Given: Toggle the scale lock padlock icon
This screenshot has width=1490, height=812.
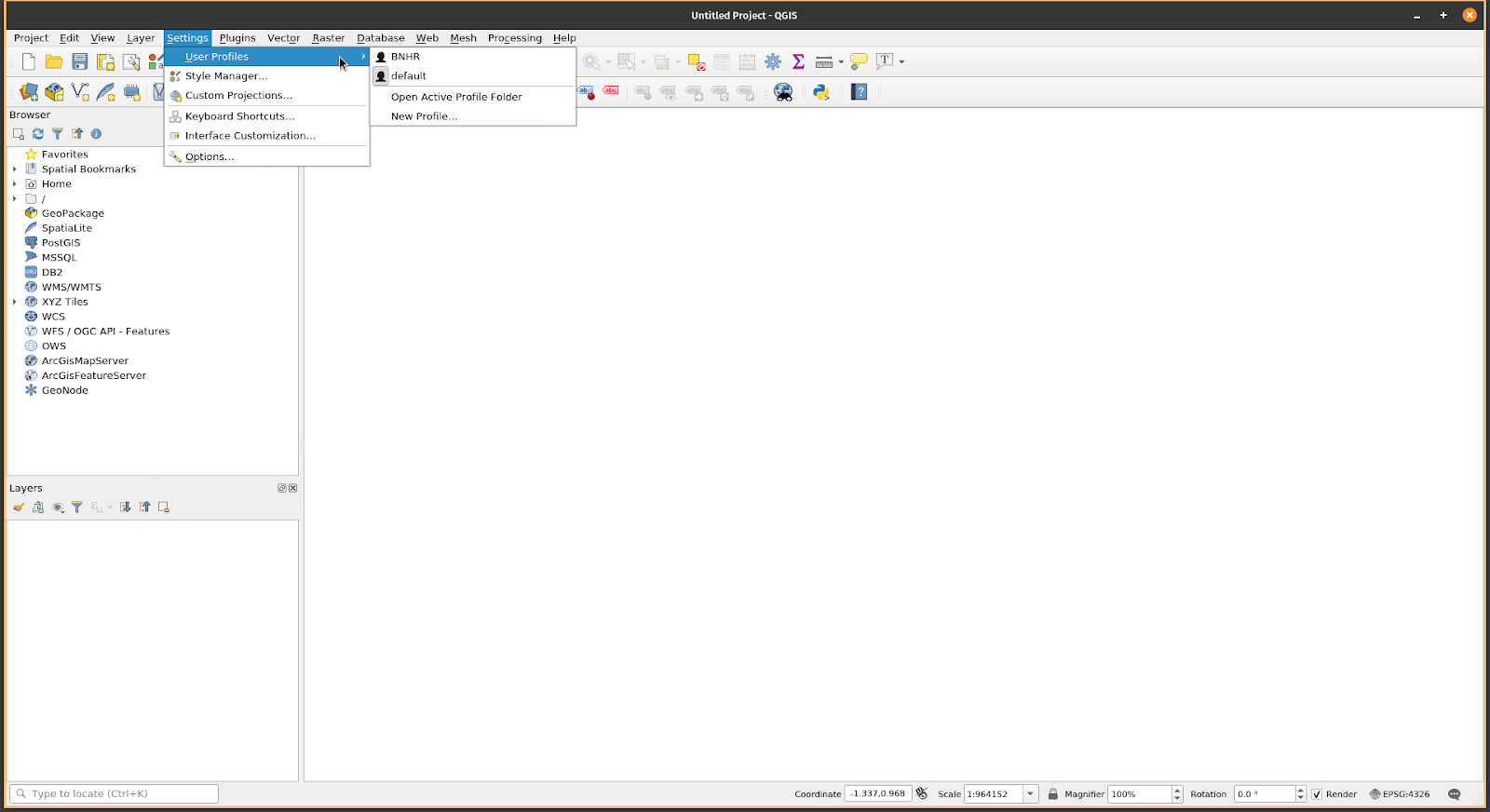Looking at the screenshot, I should [1052, 794].
